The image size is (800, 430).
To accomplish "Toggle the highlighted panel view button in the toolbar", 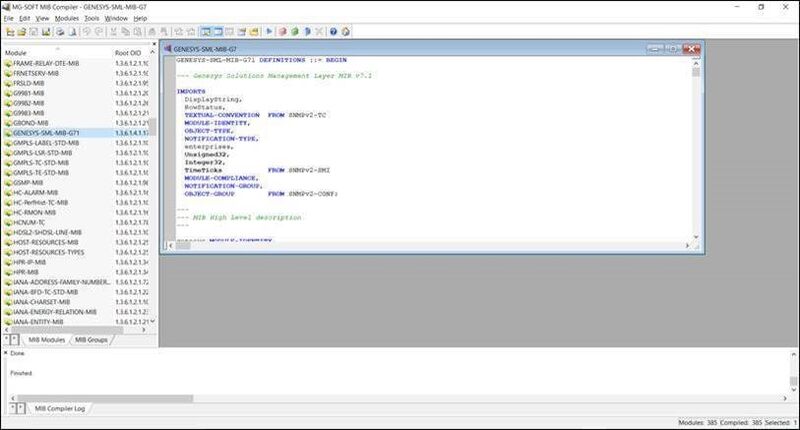I will [x=206, y=31].
